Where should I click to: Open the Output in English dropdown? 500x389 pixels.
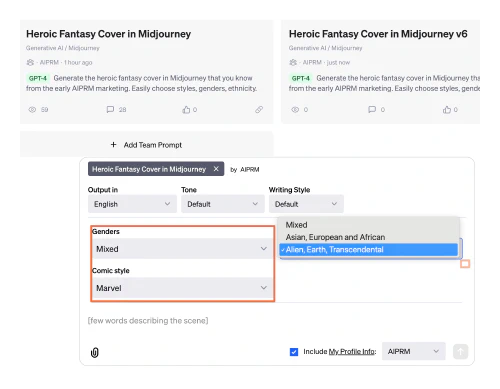coord(132,204)
